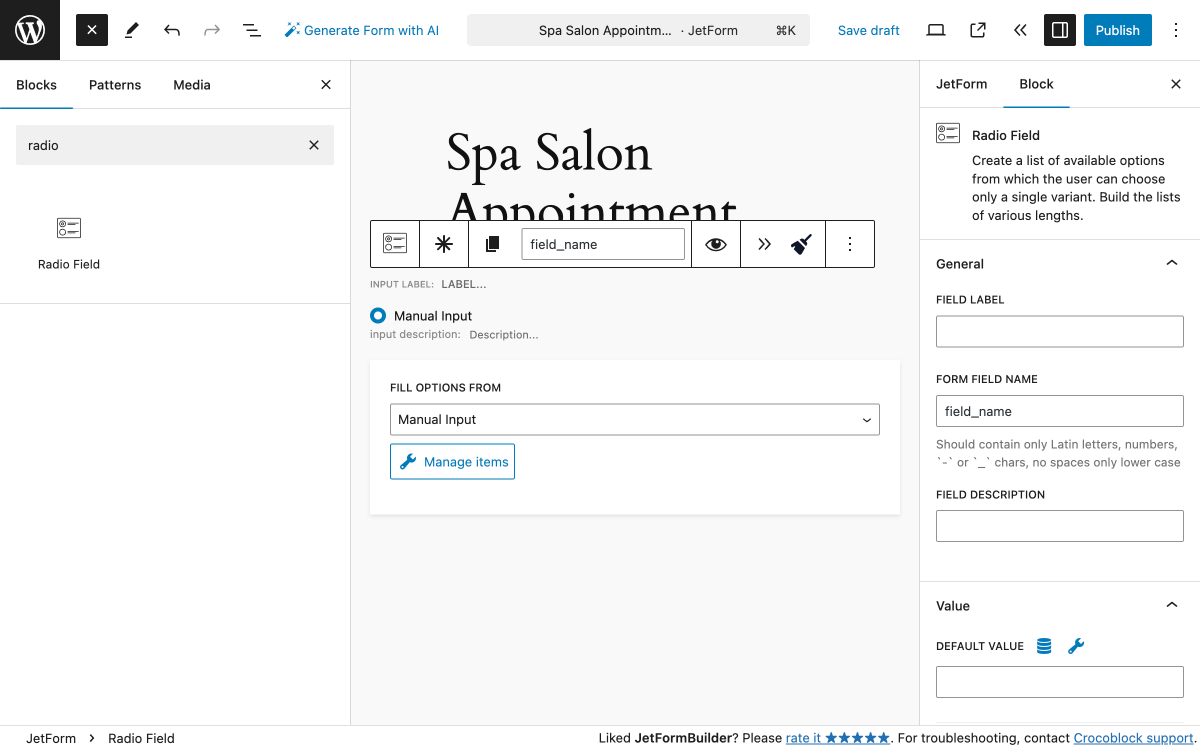Select the Manual Input radio button
This screenshot has height=750, width=1200.
(378, 315)
